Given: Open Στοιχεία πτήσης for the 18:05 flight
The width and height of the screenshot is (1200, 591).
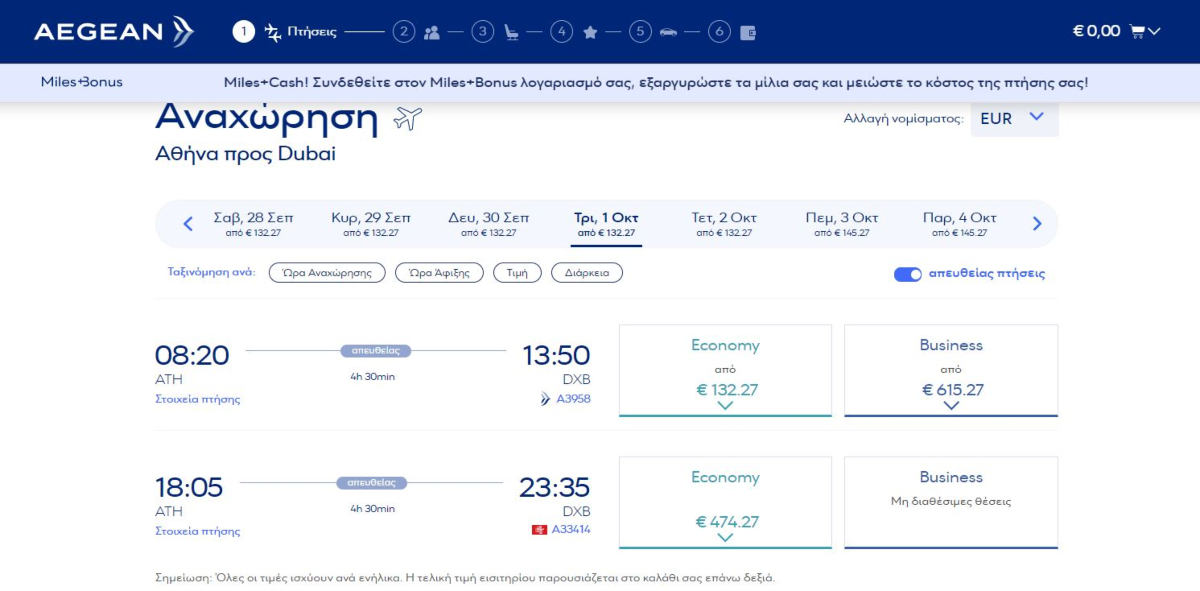Looking at the screenshot, I should point(197,531).
